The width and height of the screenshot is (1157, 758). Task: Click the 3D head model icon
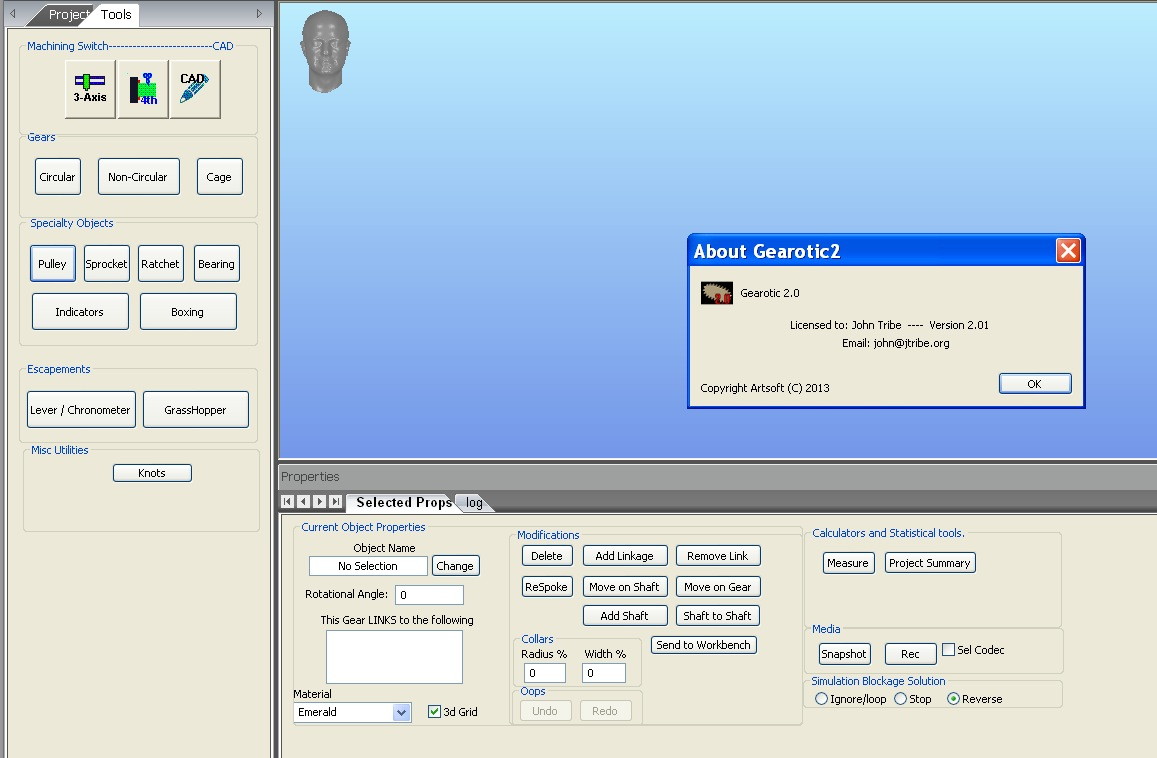323,53
